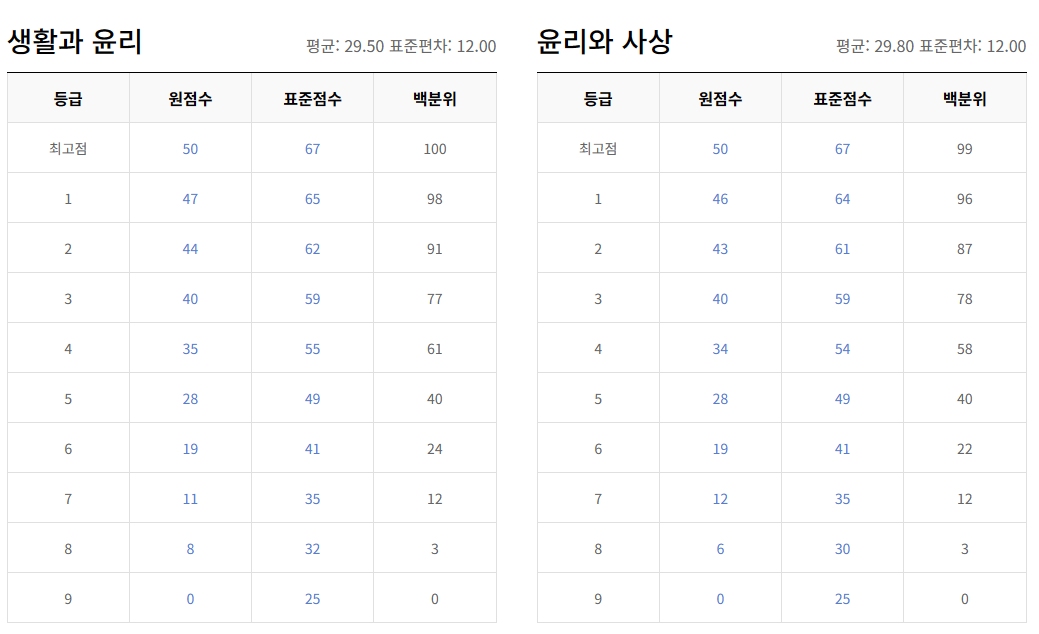
Task: Open 원점수 8 link in 생활과 윤리 grade 8
Action: [190, 549]
